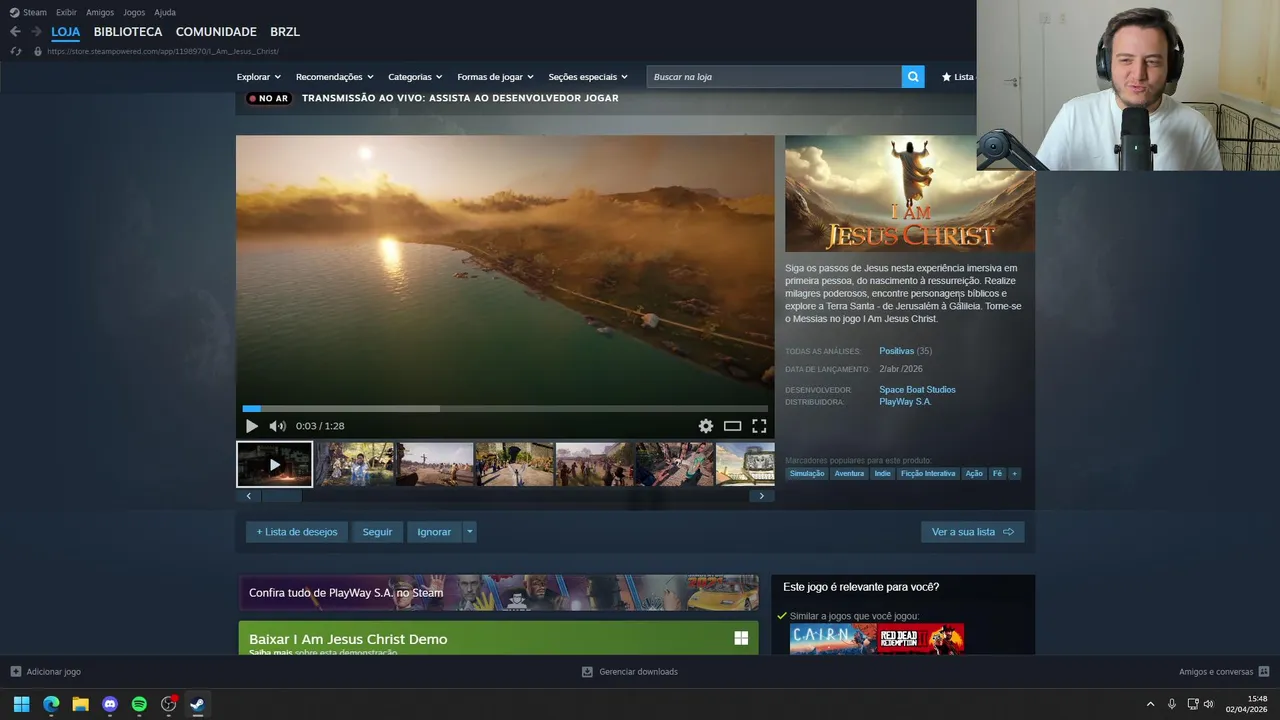
Task: Open Space Boat Studios developer link
Action: point(917,390)
